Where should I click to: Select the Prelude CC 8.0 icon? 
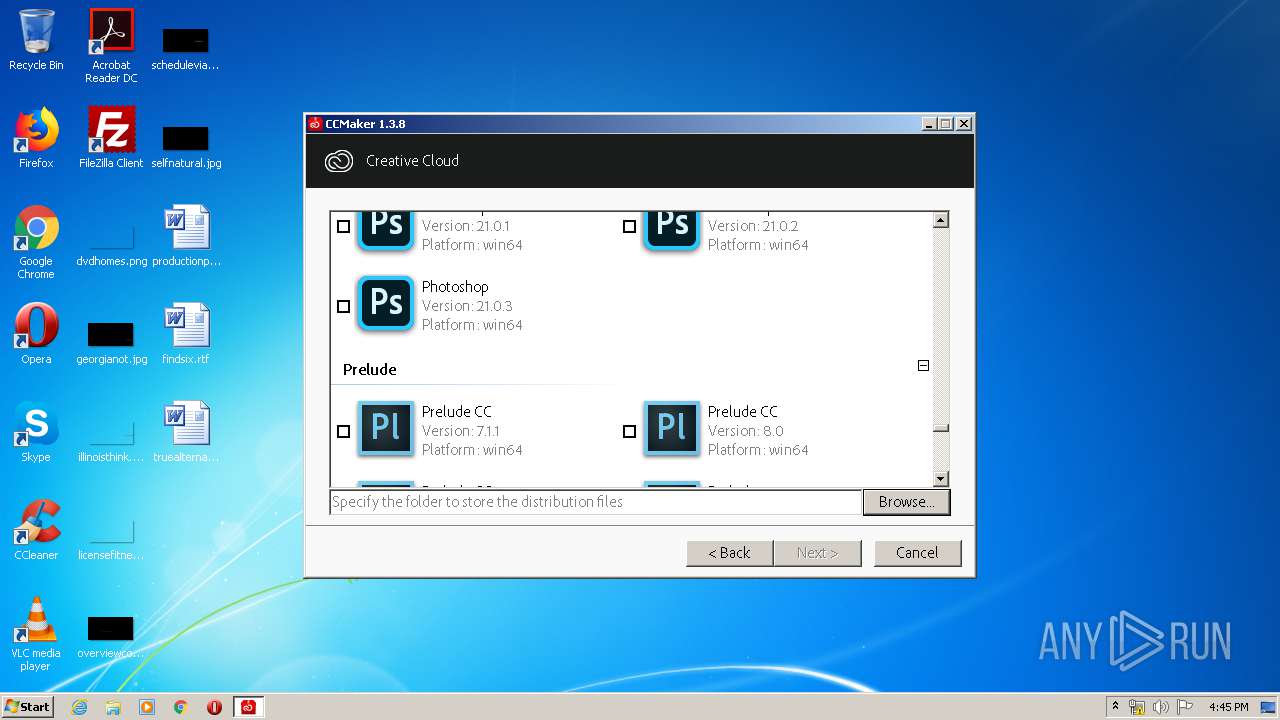tap(672, 429)
